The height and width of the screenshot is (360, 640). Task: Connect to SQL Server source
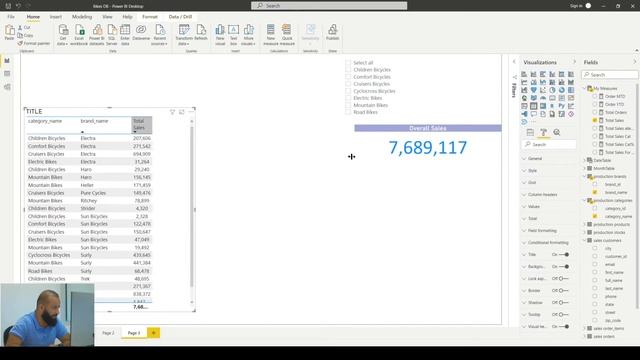[112, 35]
